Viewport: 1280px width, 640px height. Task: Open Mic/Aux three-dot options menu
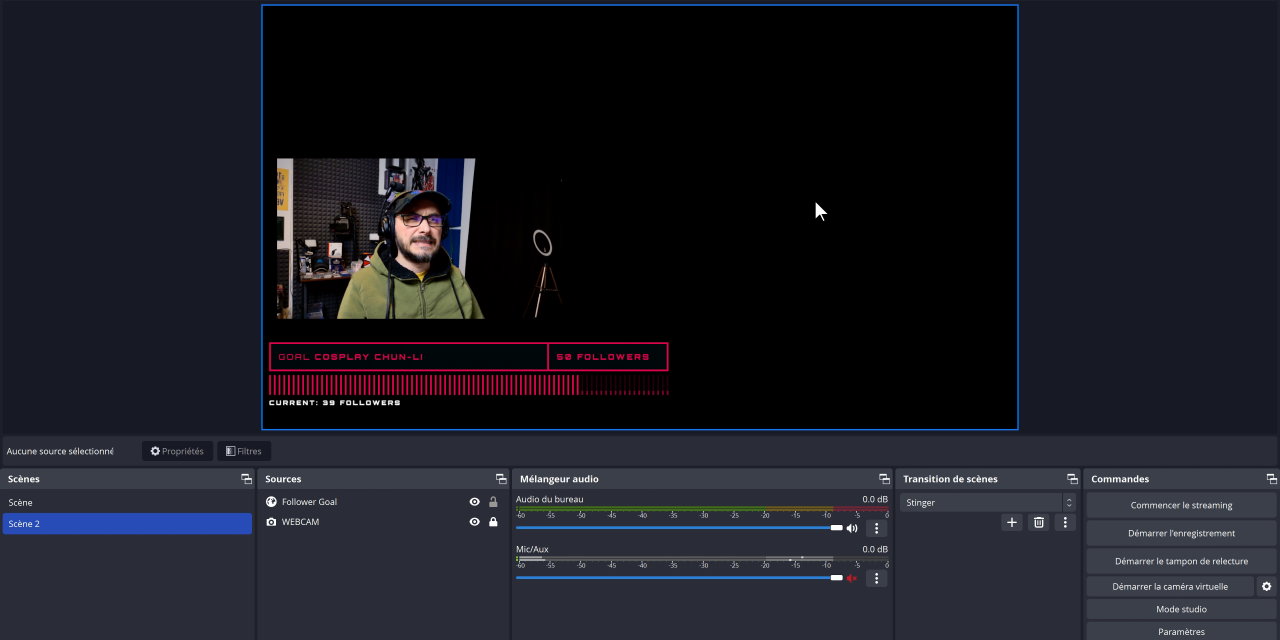[x=876, y=578]
